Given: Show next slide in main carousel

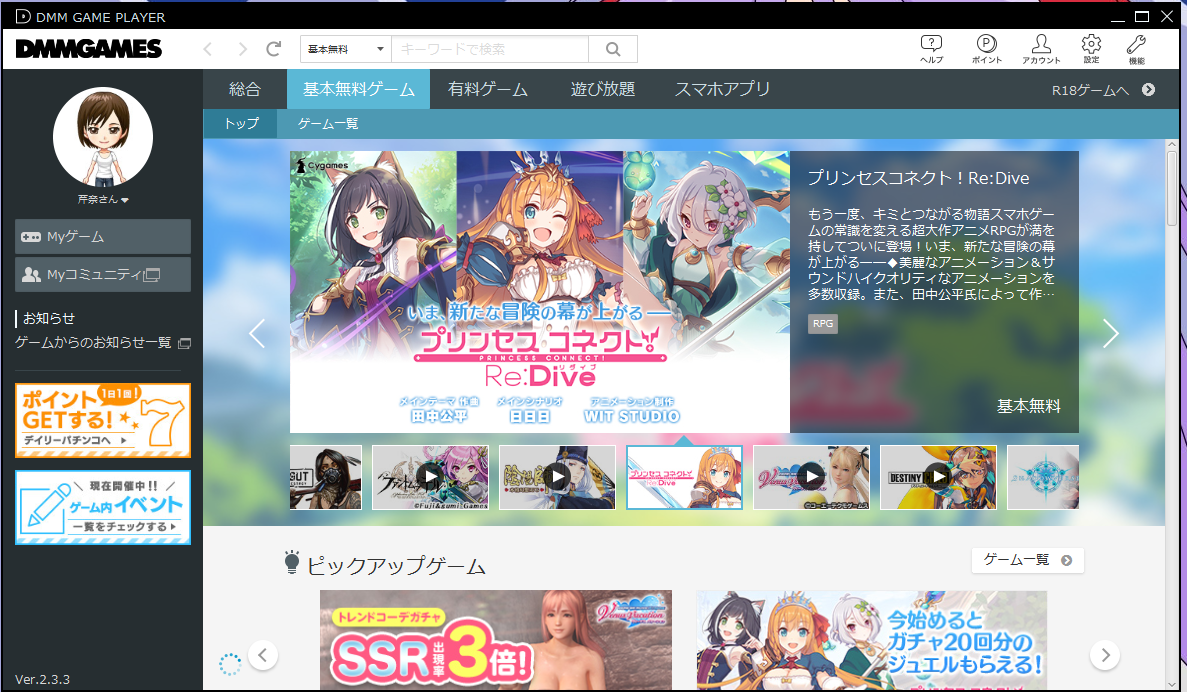Looking at the screenshot, I should (1110, 333).
